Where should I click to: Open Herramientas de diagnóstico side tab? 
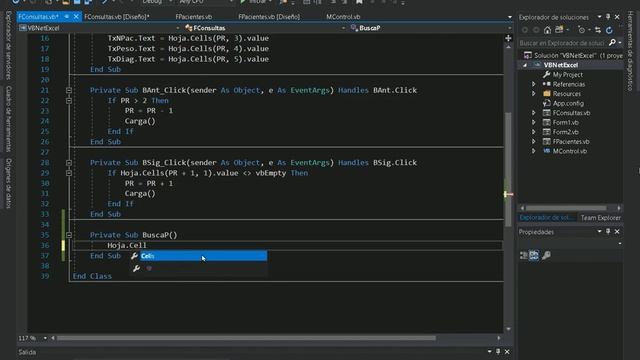(x=631, y=51)
